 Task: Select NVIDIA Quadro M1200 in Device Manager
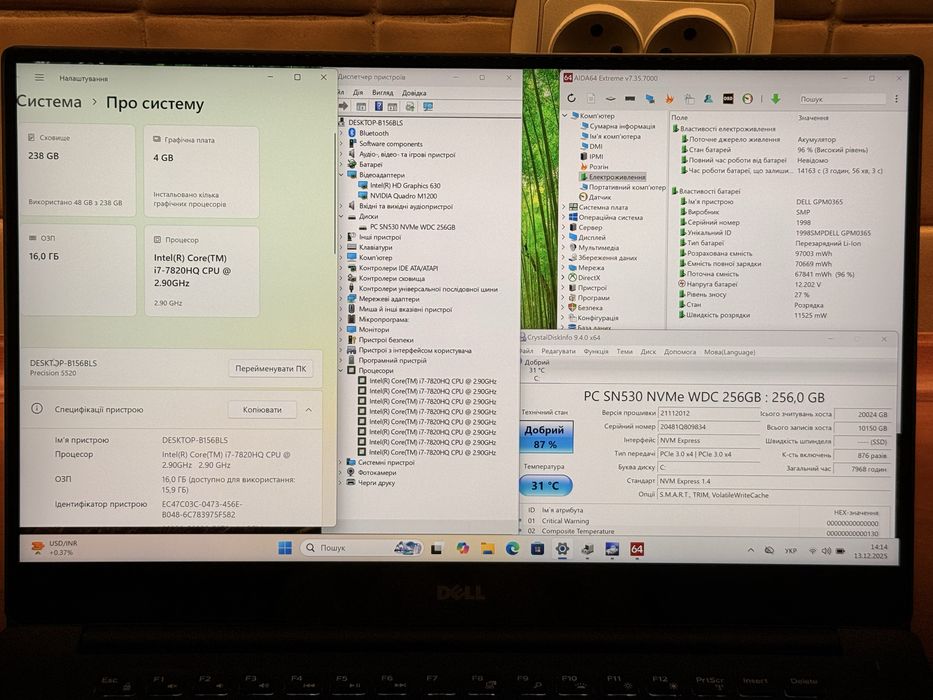coord(397,196)
